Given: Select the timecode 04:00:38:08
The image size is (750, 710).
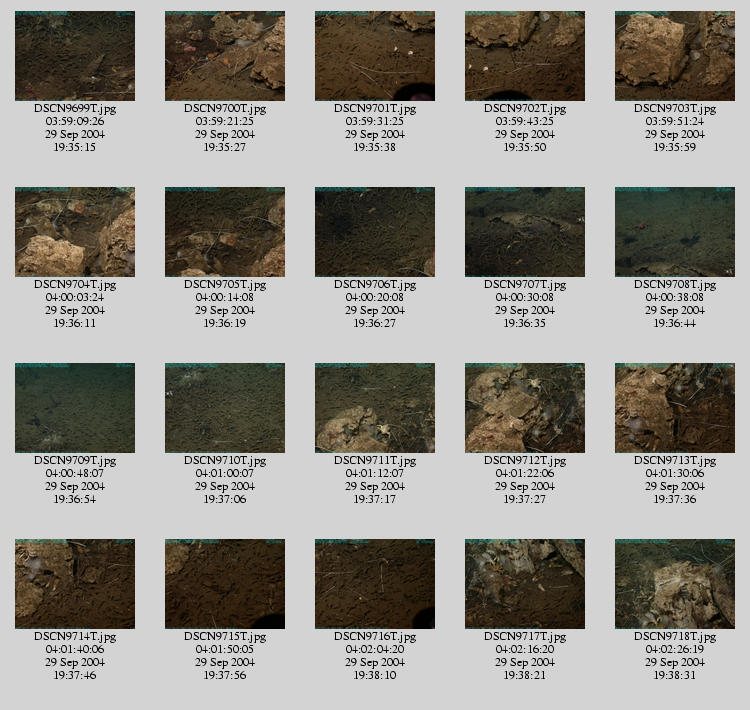Looking at the screenshot, I should 675,297.
